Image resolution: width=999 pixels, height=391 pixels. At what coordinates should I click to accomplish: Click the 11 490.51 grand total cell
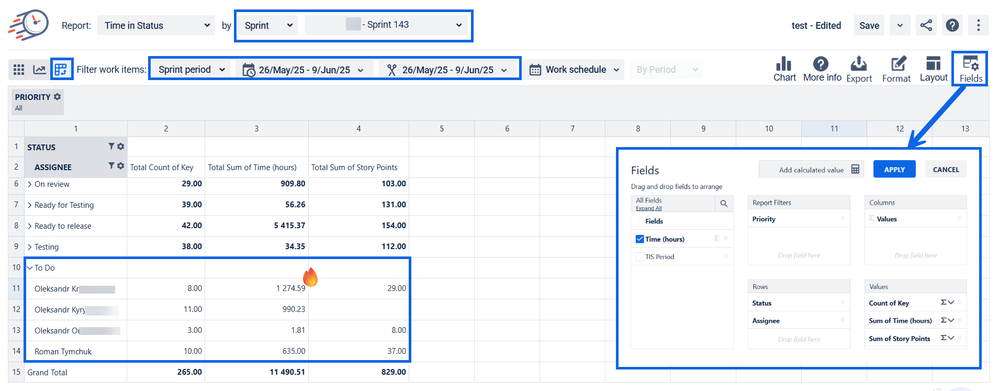click(x=257, y=372)
